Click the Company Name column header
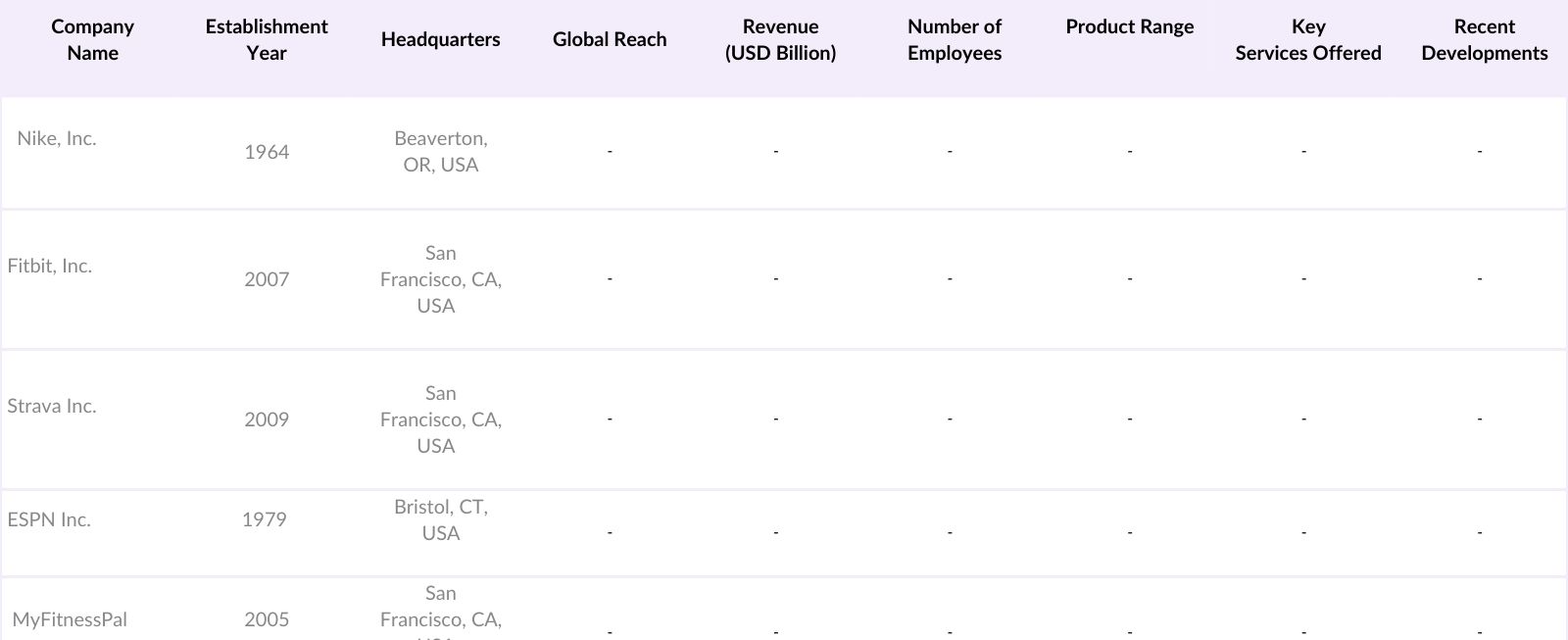Screen dimensions: 1568x640 [x=92, y=40]
